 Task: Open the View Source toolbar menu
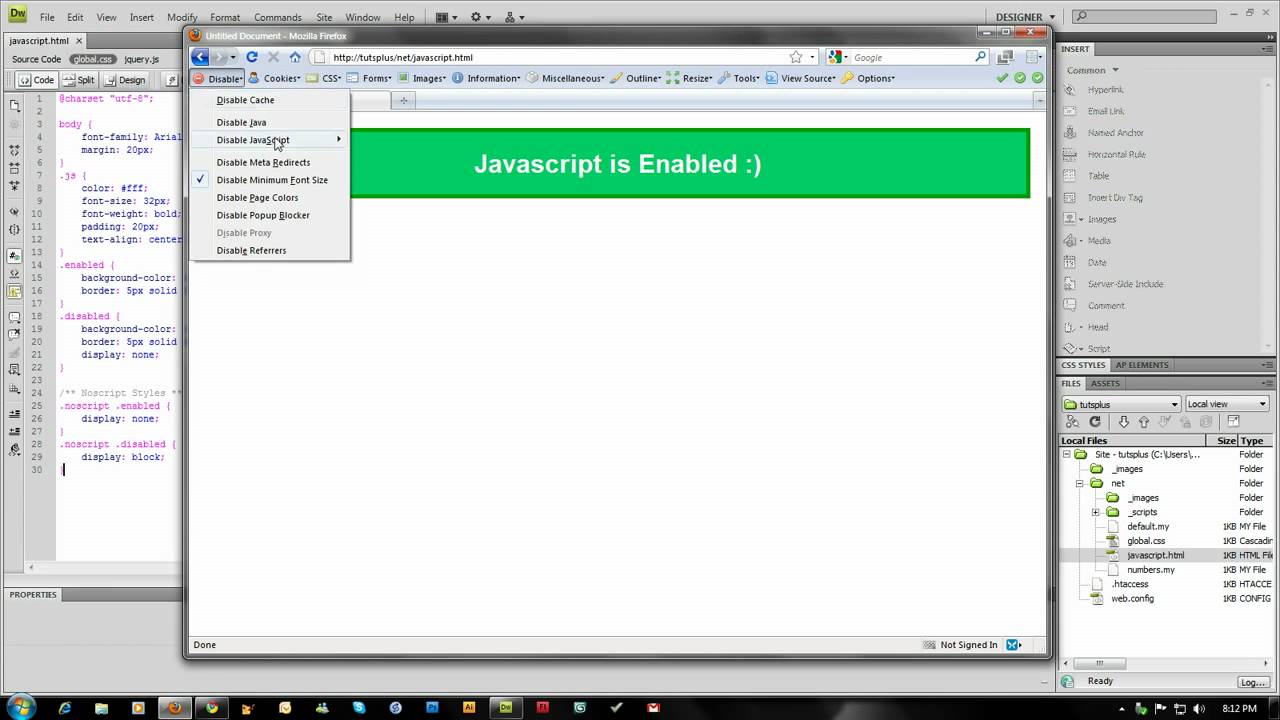point(800,78)
